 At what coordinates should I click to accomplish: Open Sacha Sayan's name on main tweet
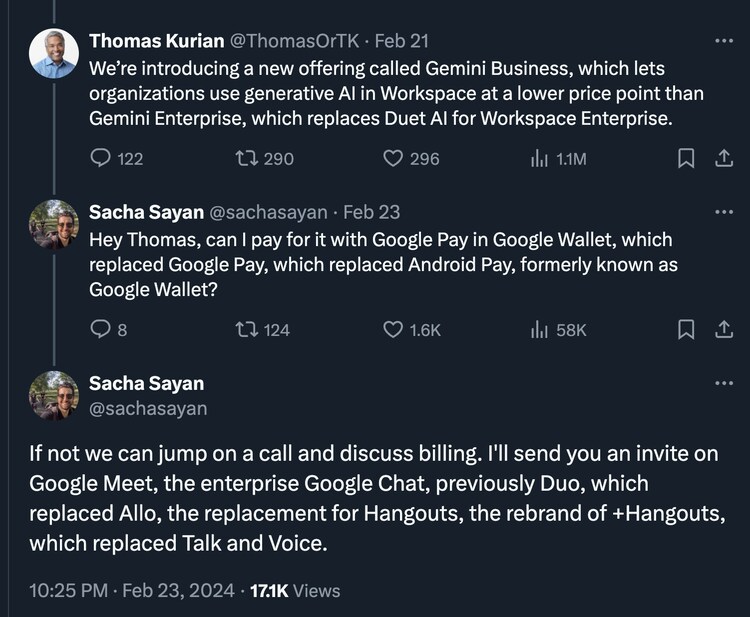pyautogui.click(x=148, y=383)
